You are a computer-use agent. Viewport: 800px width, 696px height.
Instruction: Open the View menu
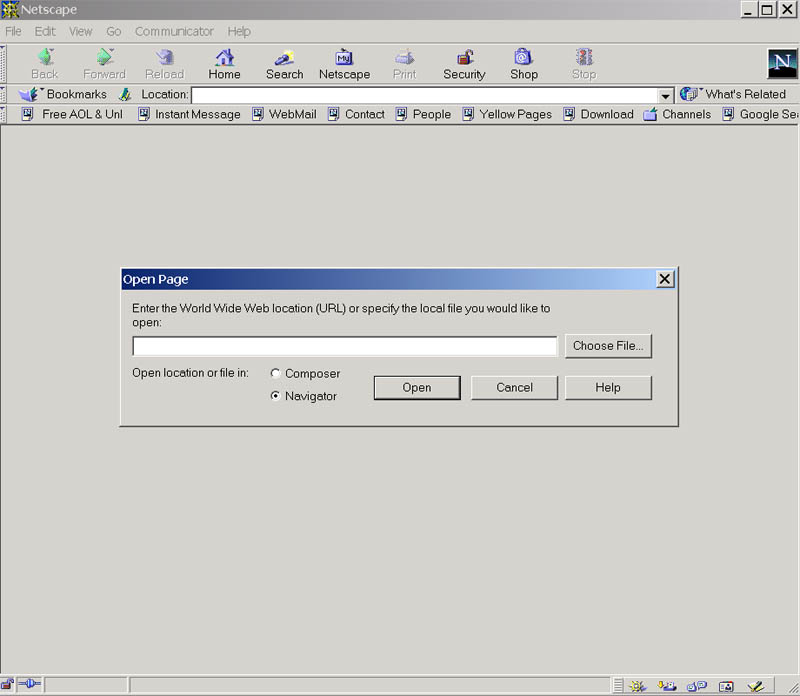[x=81, y=32]
